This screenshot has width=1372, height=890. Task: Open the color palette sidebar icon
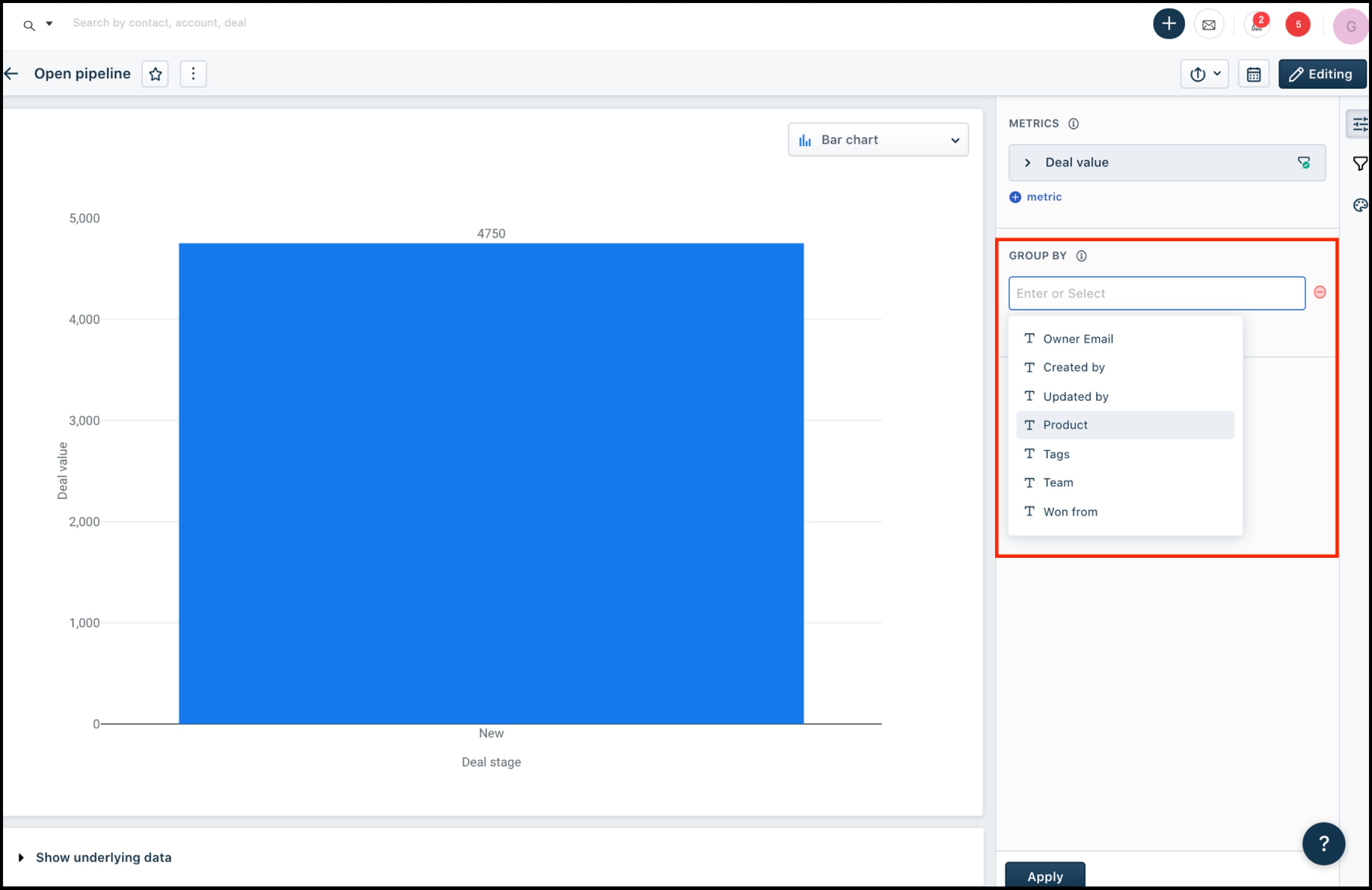(1359, 205)
